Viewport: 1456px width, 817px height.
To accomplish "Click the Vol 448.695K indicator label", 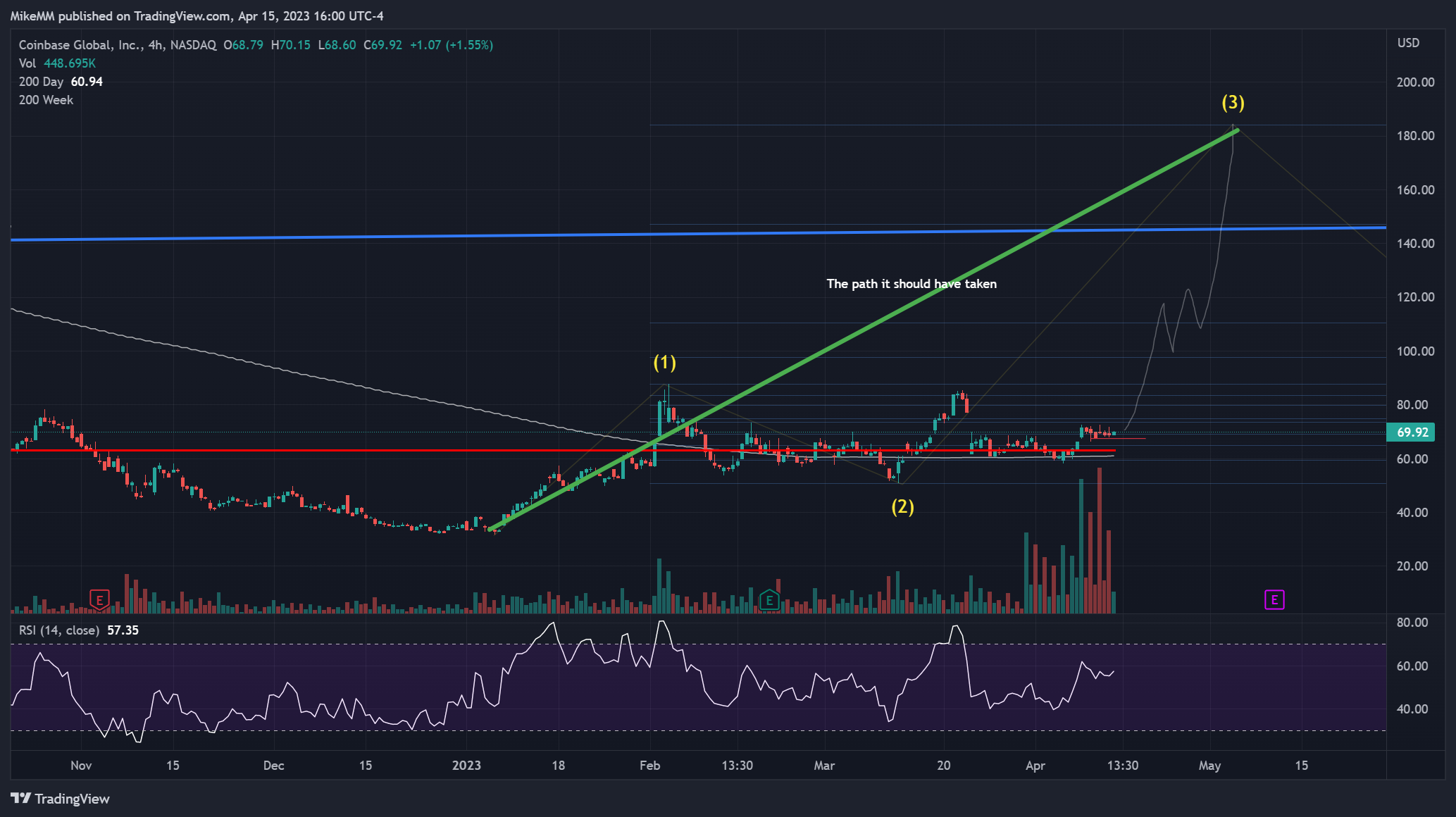I will 57,63.
